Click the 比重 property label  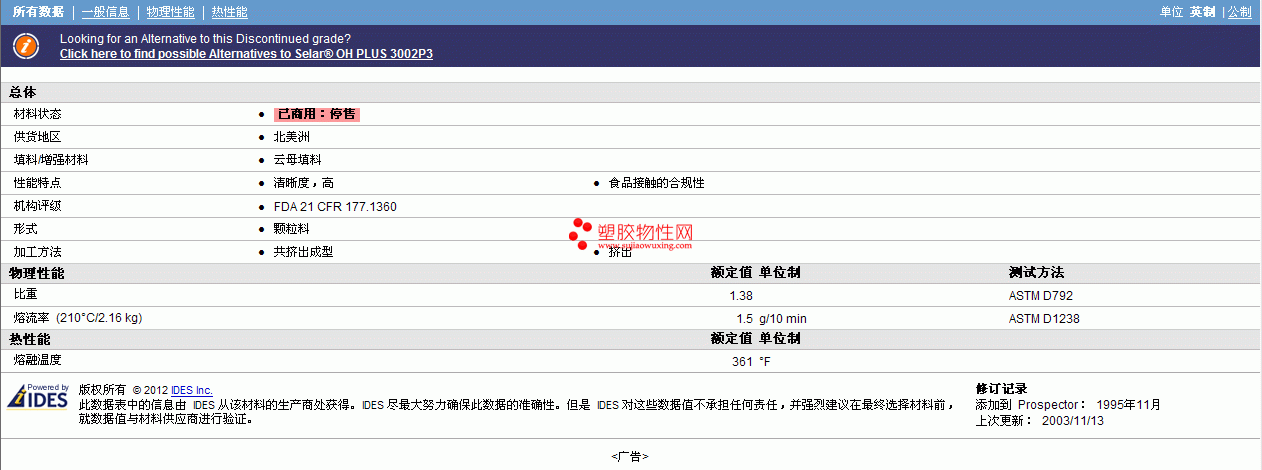coord(25,295)
